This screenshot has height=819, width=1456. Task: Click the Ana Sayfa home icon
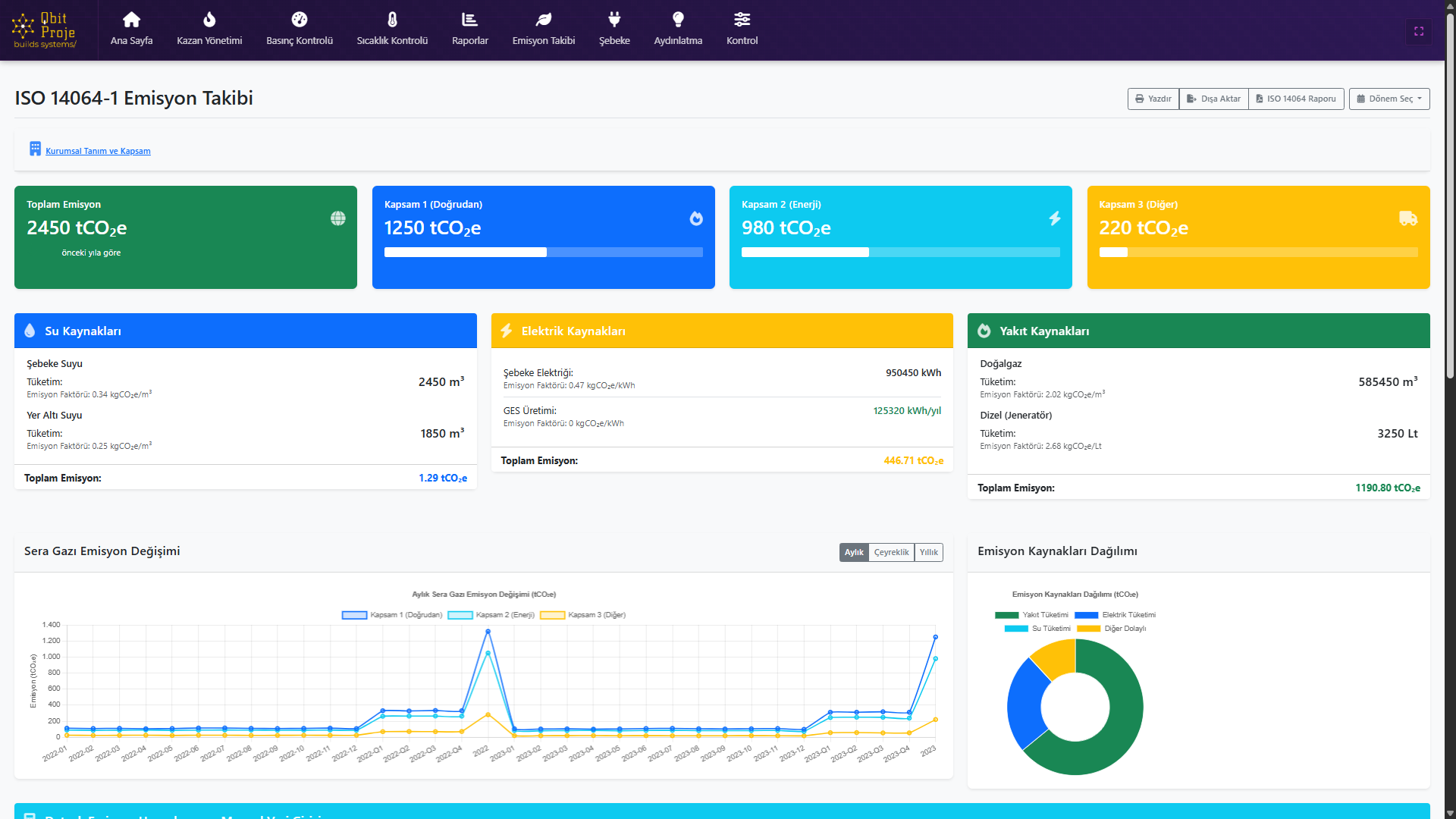(x=131, y=20)
